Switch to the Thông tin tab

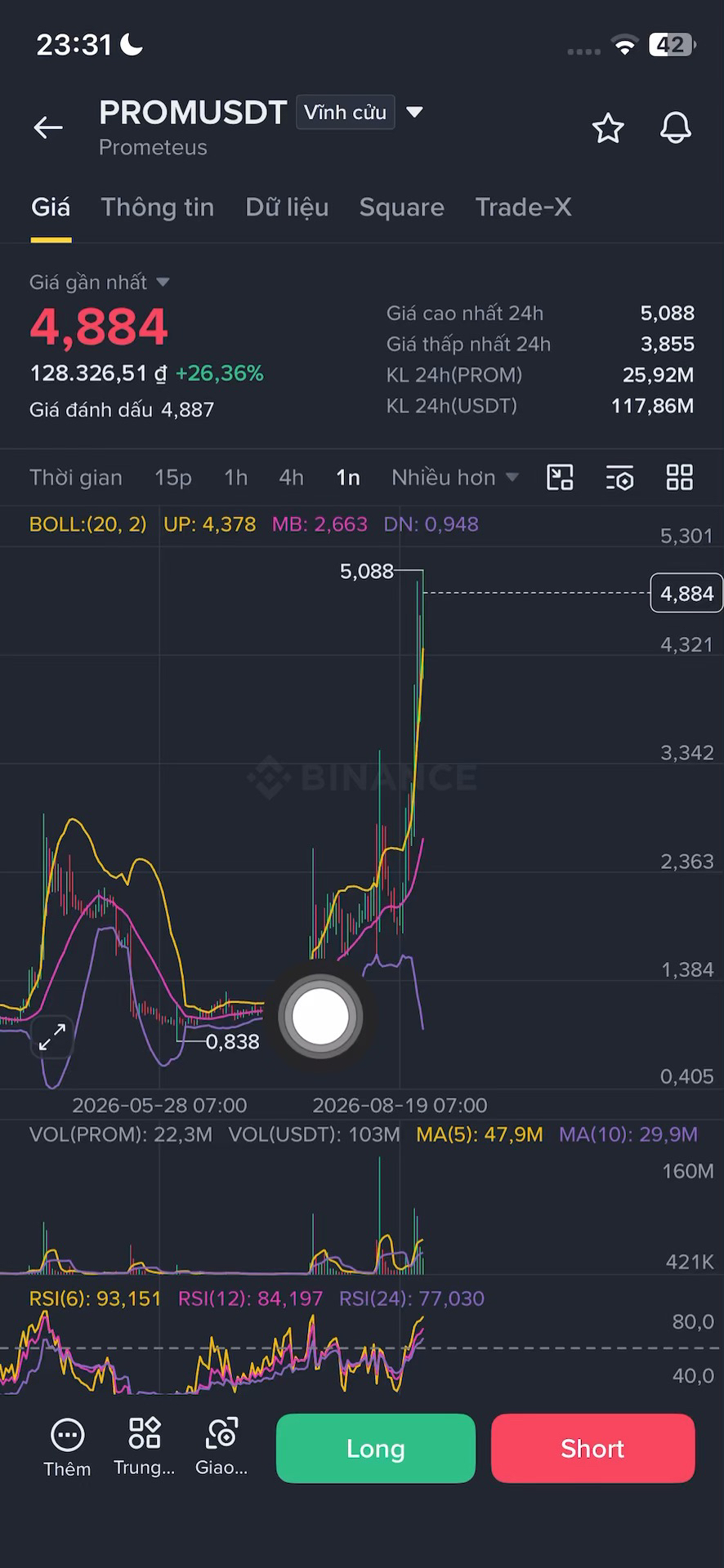pyautogui.click(x=158, y=207)
